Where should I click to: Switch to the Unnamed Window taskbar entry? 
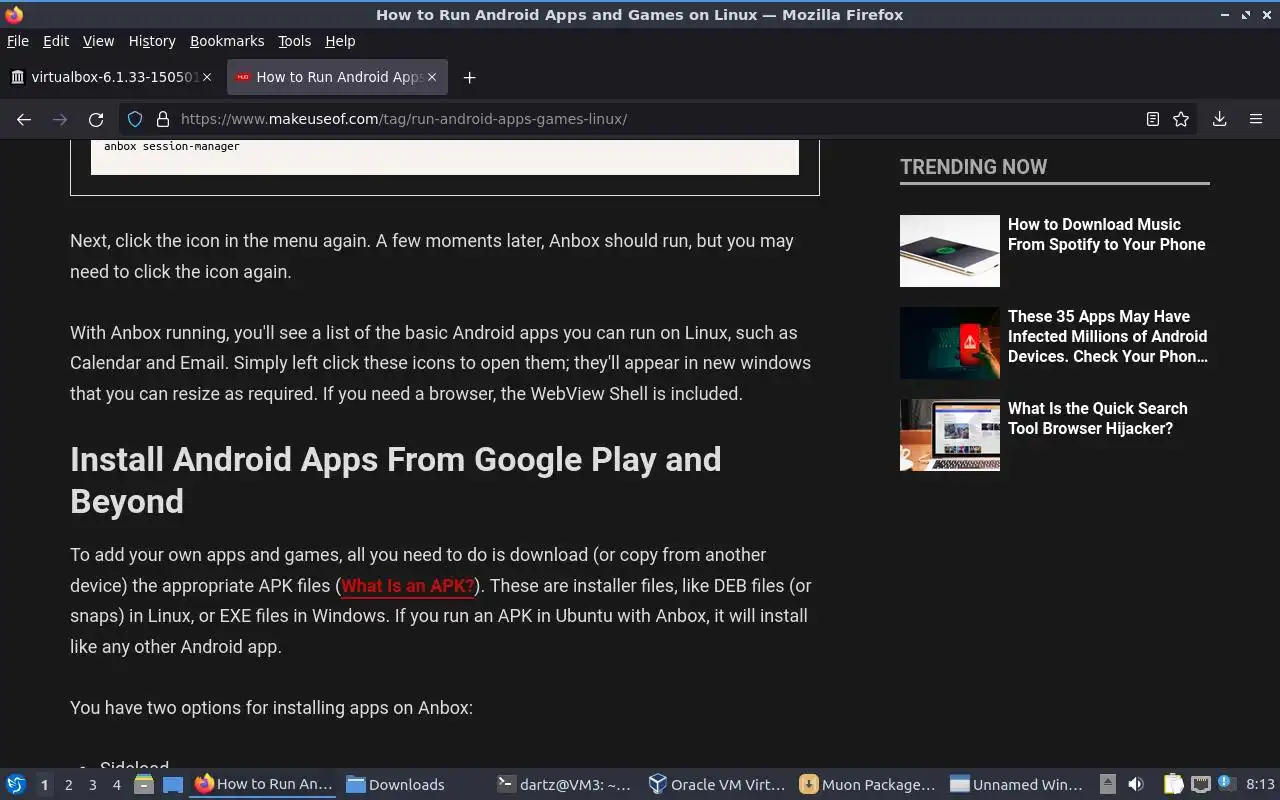pyautogui.click(x=1017, y=785)
